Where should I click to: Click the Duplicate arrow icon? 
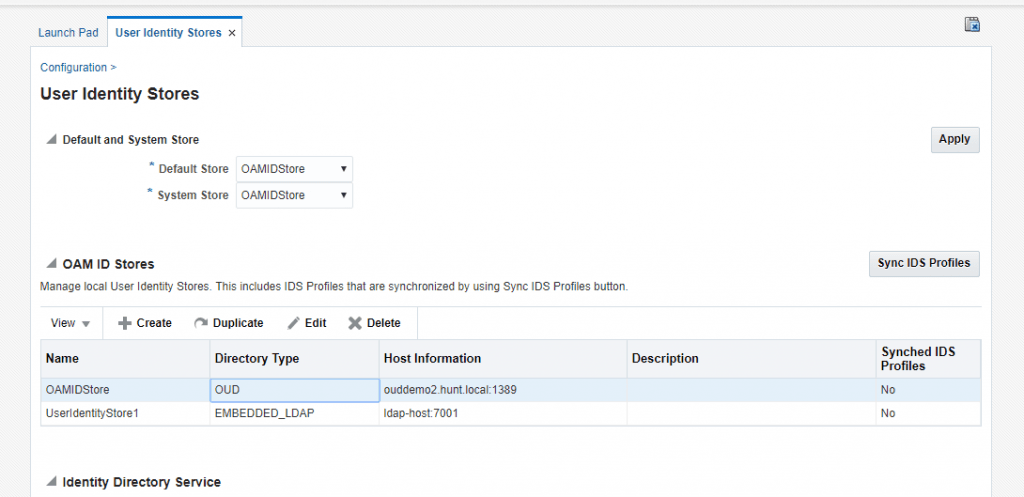tap(200, 323)
